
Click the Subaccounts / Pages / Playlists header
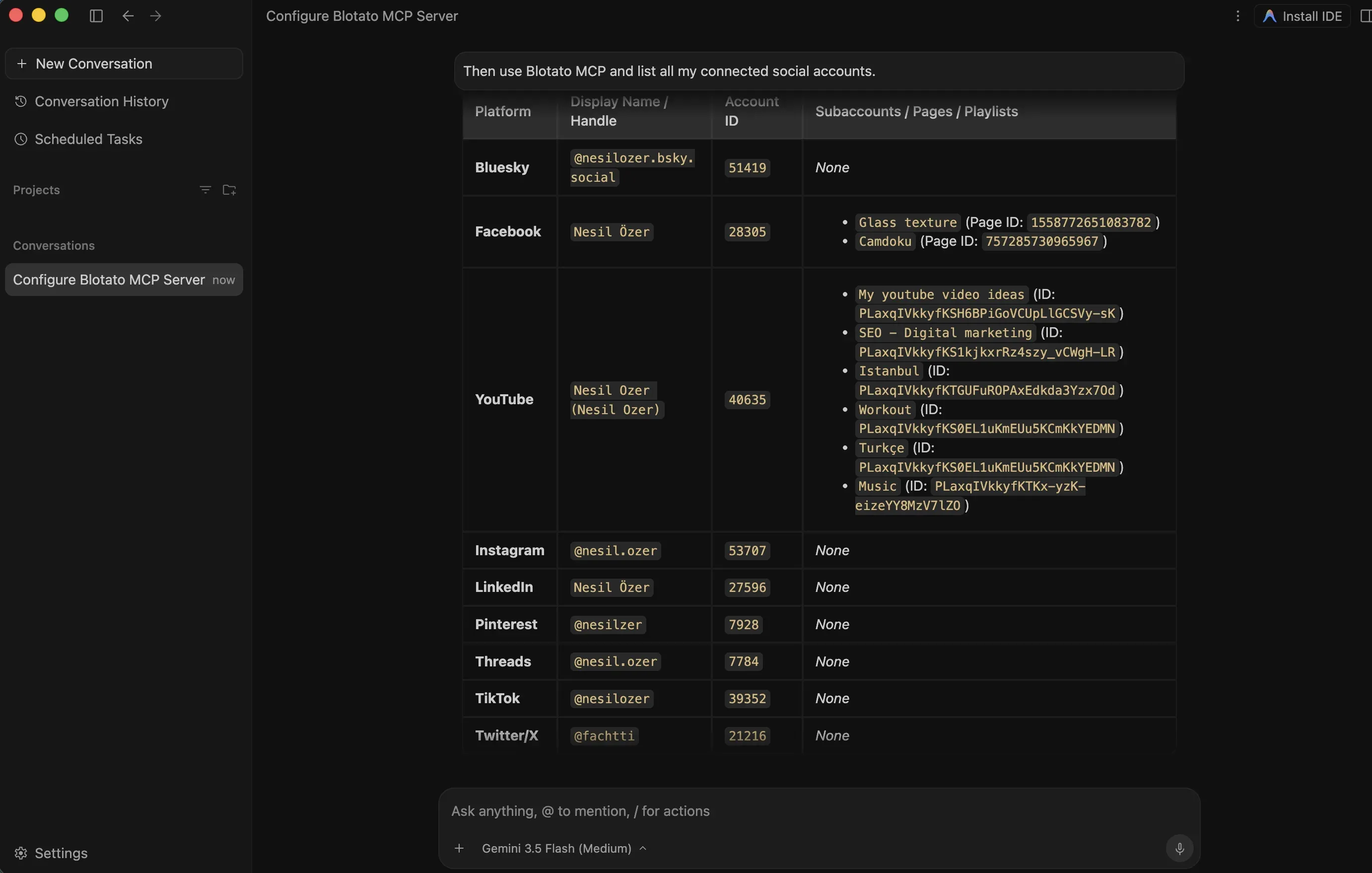pos(916,111)
